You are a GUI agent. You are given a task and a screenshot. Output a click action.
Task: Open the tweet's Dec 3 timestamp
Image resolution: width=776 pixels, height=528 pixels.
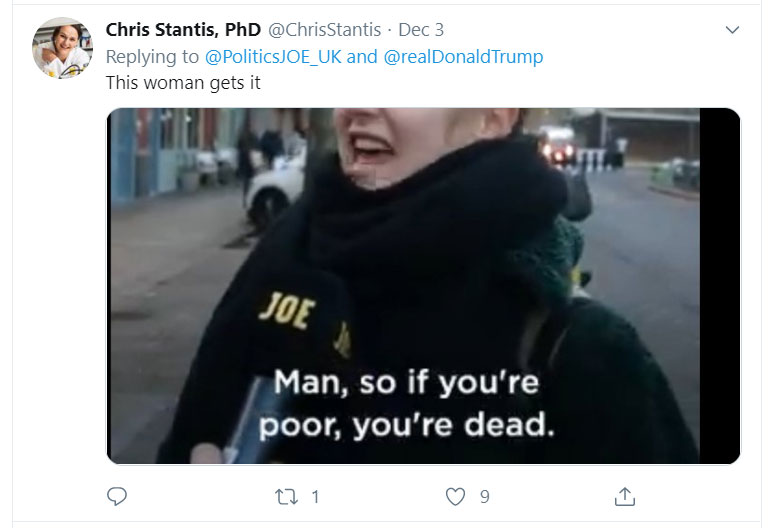[x=423, y=30]
